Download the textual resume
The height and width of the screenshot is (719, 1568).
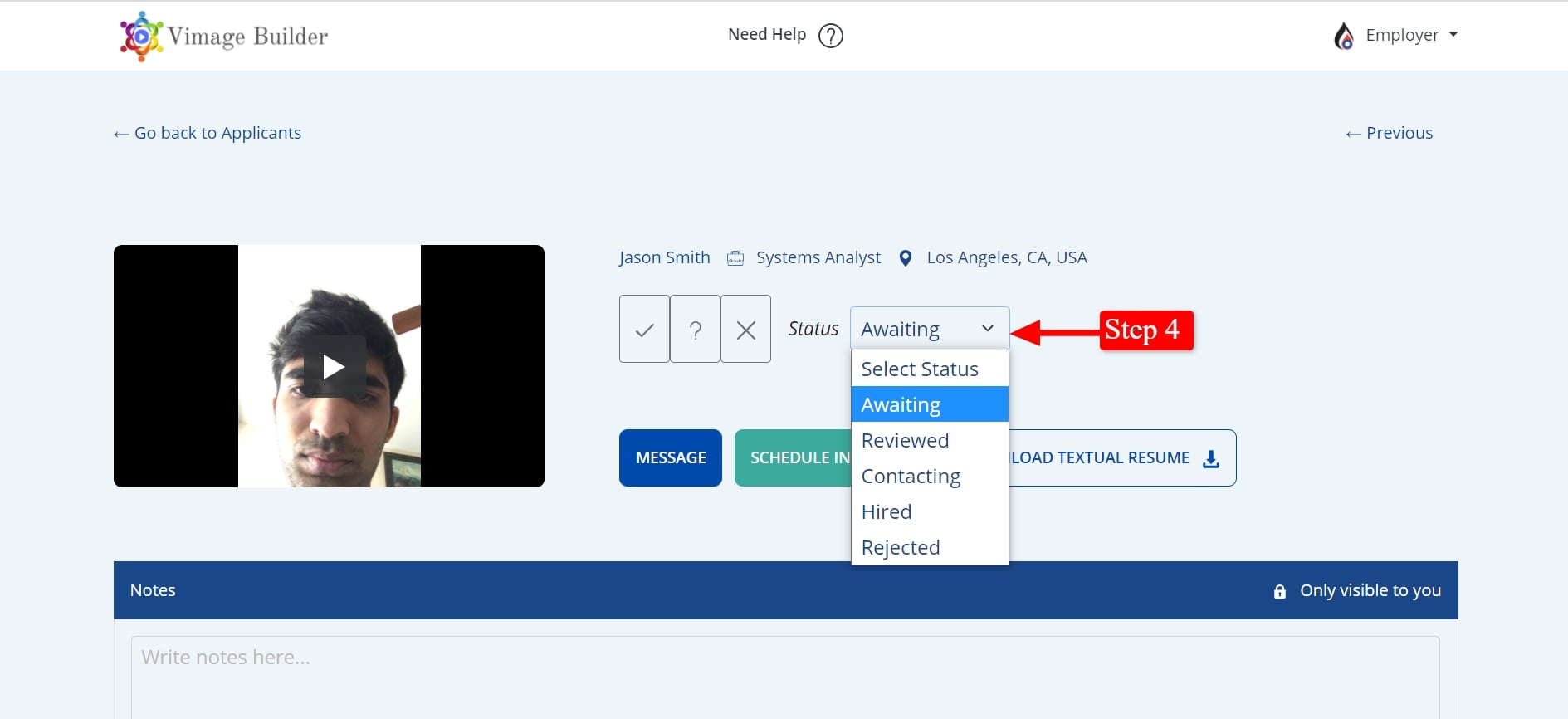click(1122, 457)
